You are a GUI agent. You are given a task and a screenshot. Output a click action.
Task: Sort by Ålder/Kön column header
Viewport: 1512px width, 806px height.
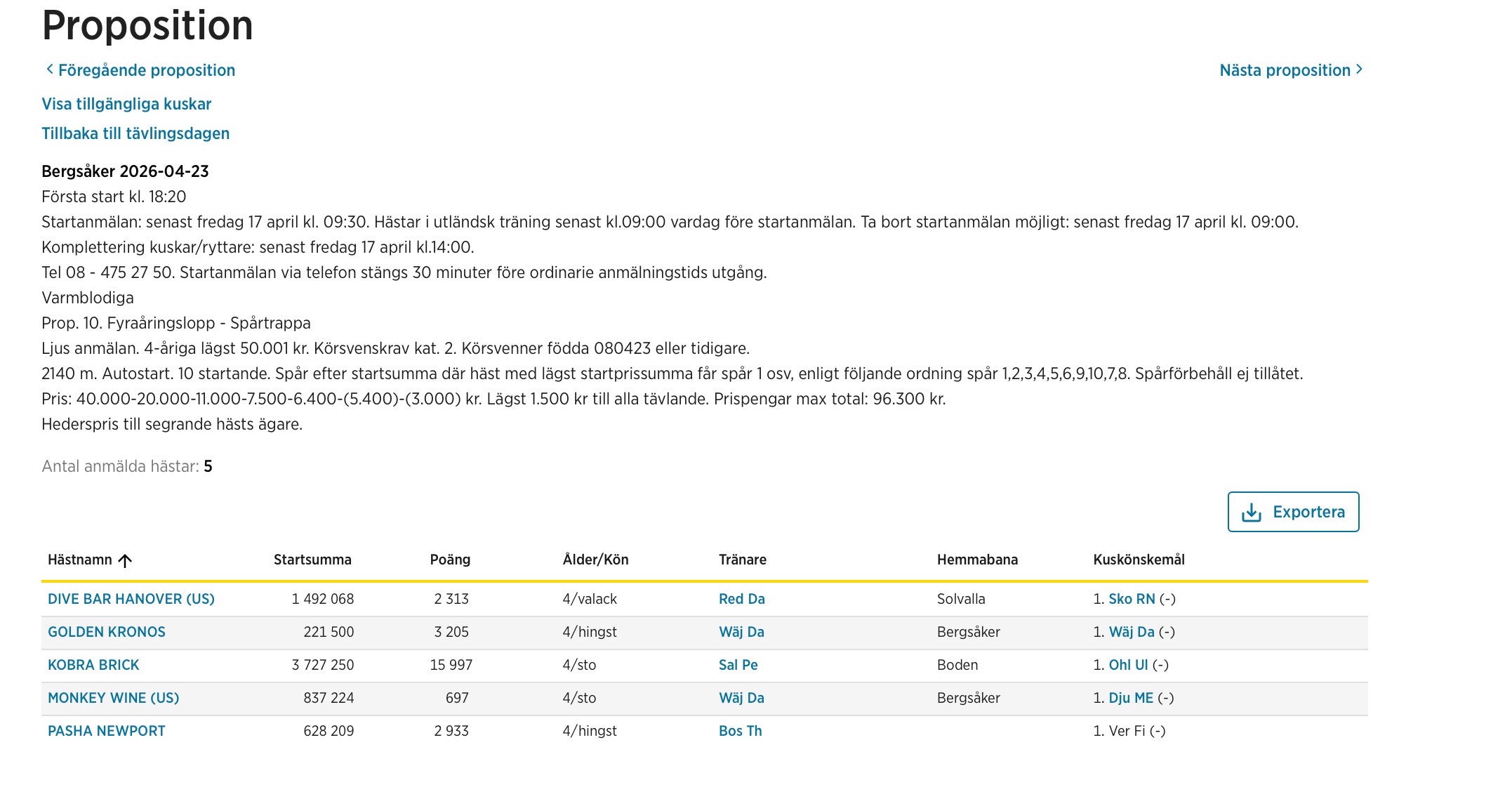click(595, 560)
